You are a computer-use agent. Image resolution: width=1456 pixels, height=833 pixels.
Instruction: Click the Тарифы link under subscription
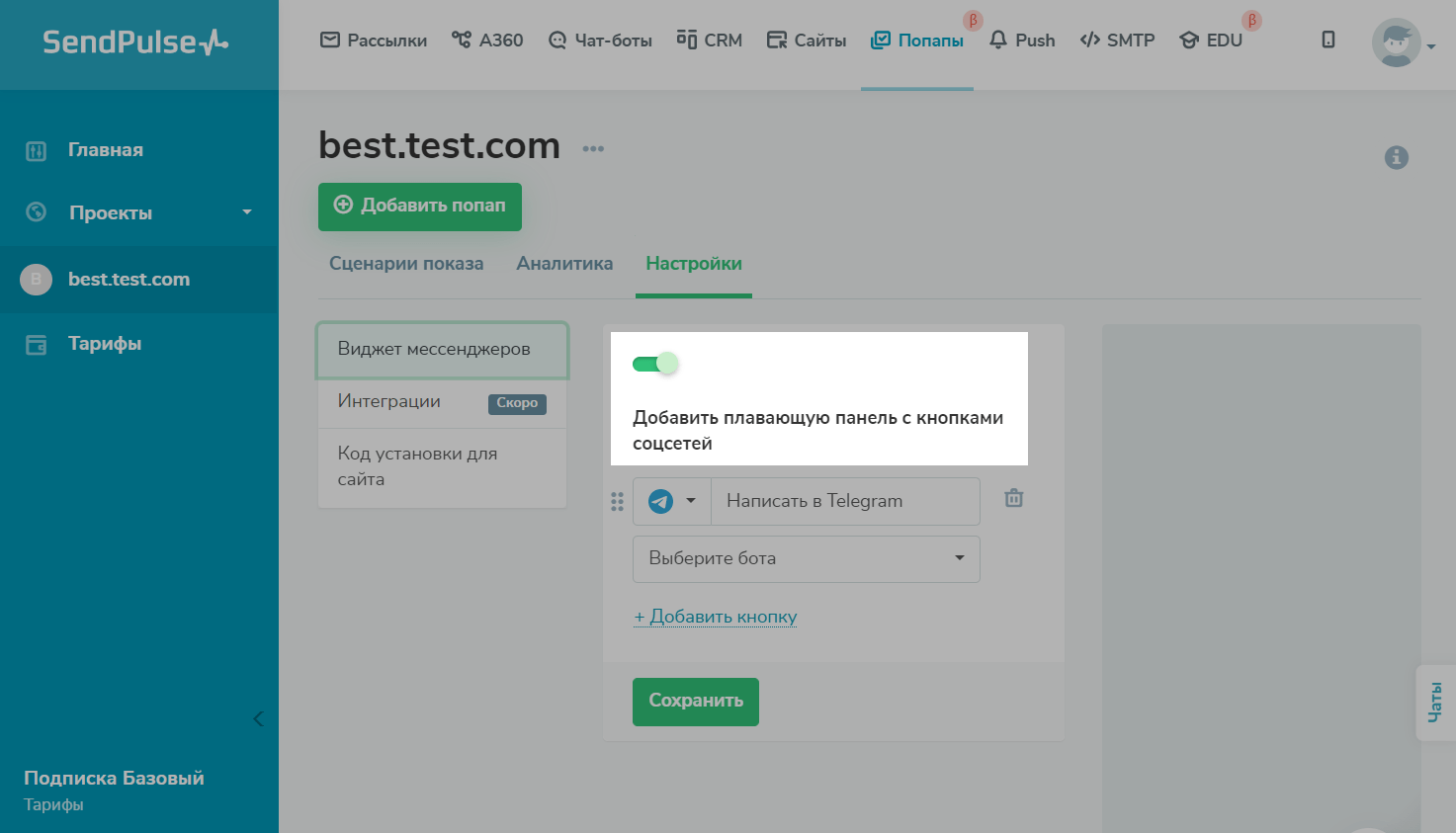[x=53, y=805]
